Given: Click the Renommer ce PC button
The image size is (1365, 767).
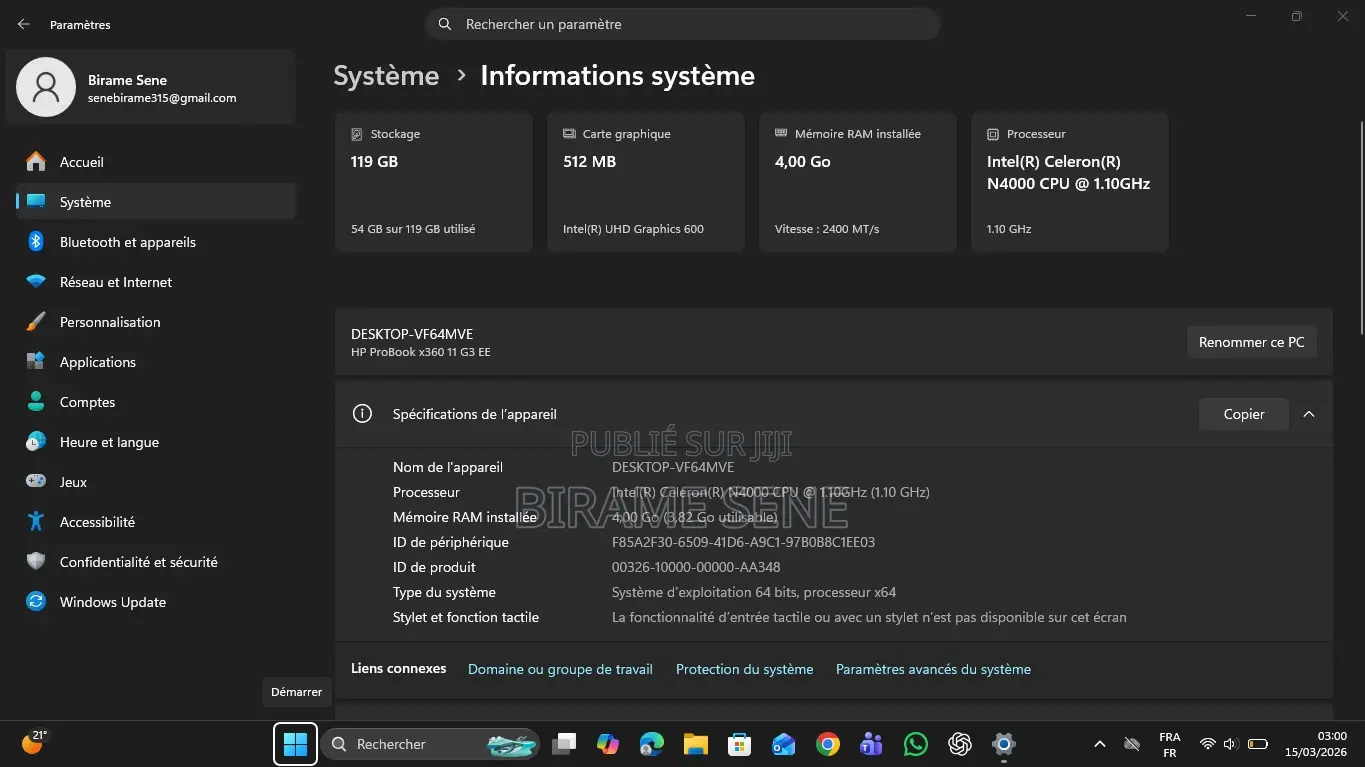Looking at the screenshot, I should (1251, 342).
